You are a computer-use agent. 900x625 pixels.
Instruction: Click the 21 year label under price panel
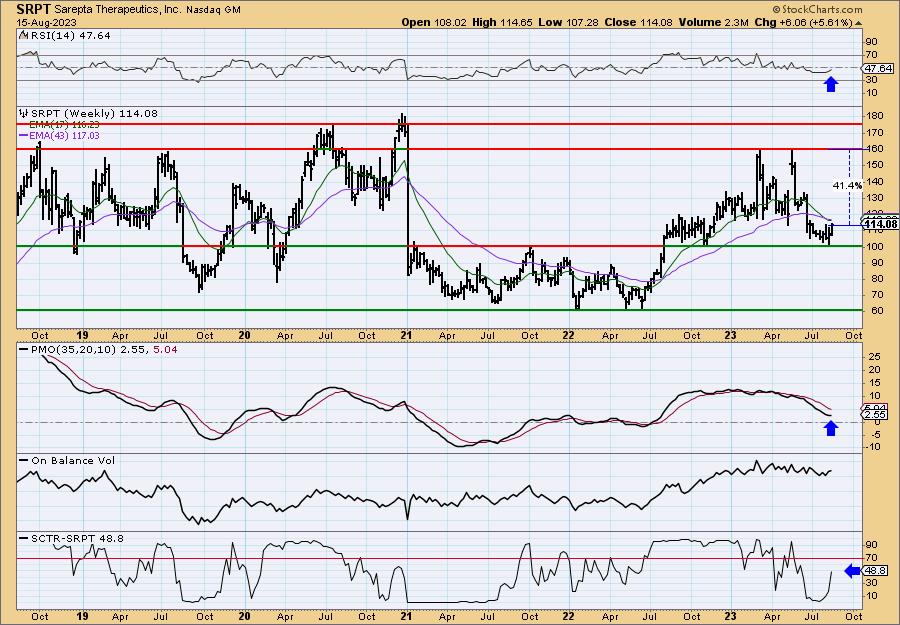(406, 336)
